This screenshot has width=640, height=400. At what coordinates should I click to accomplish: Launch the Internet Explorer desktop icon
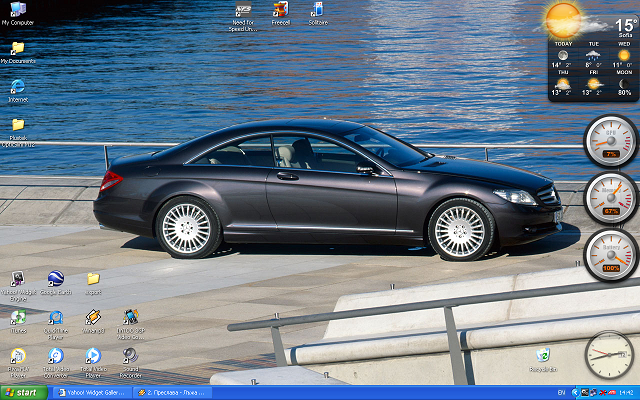[x=17, y=87]
